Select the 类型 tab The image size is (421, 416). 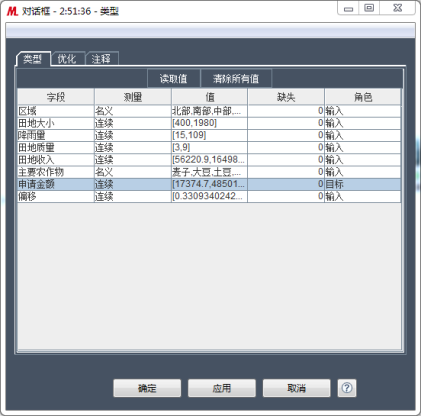coord(32,59)
